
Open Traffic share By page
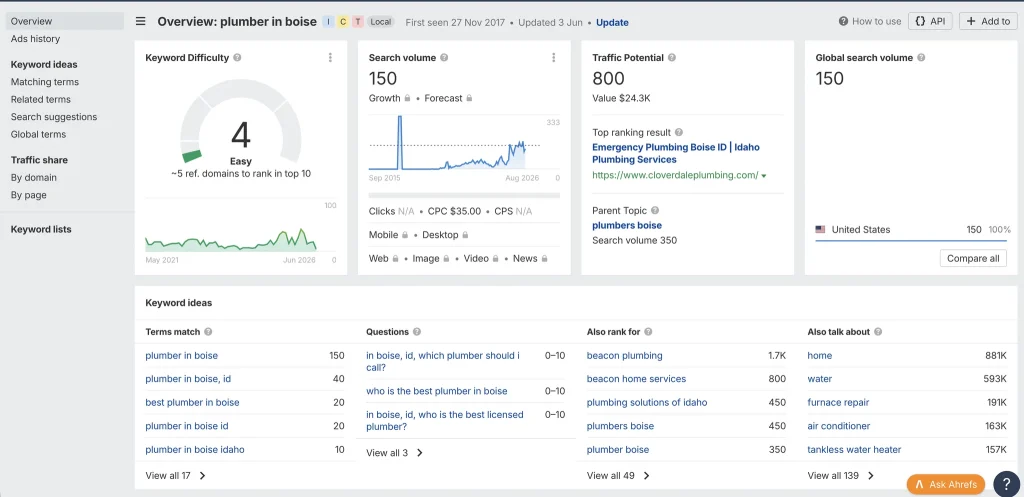coord(29,195)
